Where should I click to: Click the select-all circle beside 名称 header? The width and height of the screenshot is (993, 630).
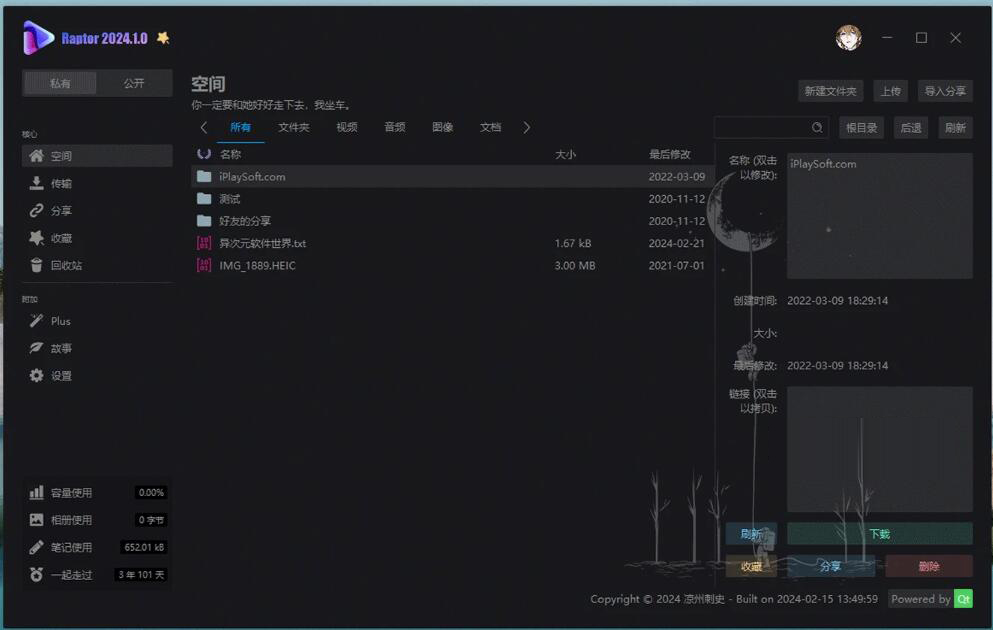203,153
